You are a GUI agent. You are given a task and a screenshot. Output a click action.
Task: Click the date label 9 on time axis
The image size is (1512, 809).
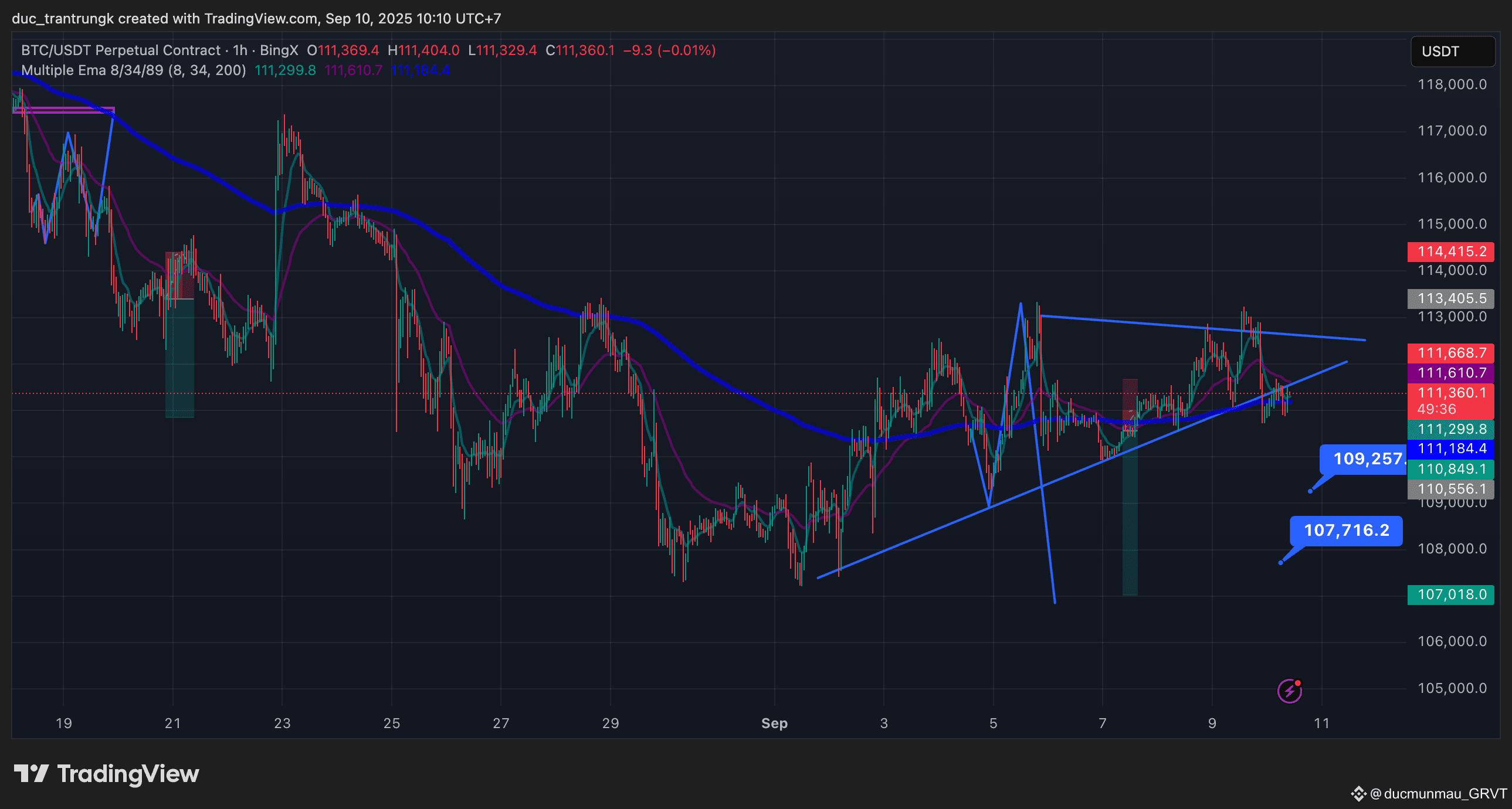click(1212, 723)
